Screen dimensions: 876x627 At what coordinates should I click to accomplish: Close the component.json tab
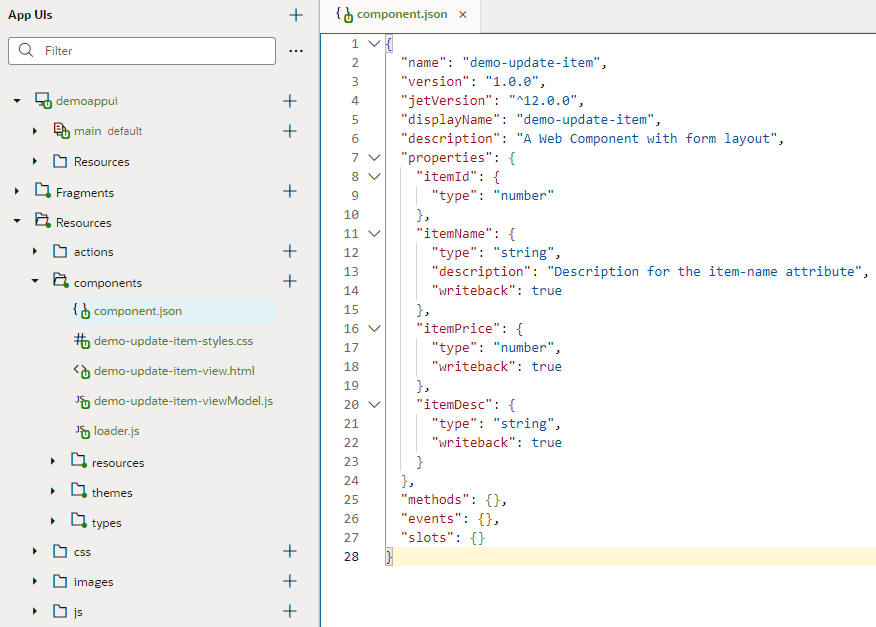tap(462, 16)
